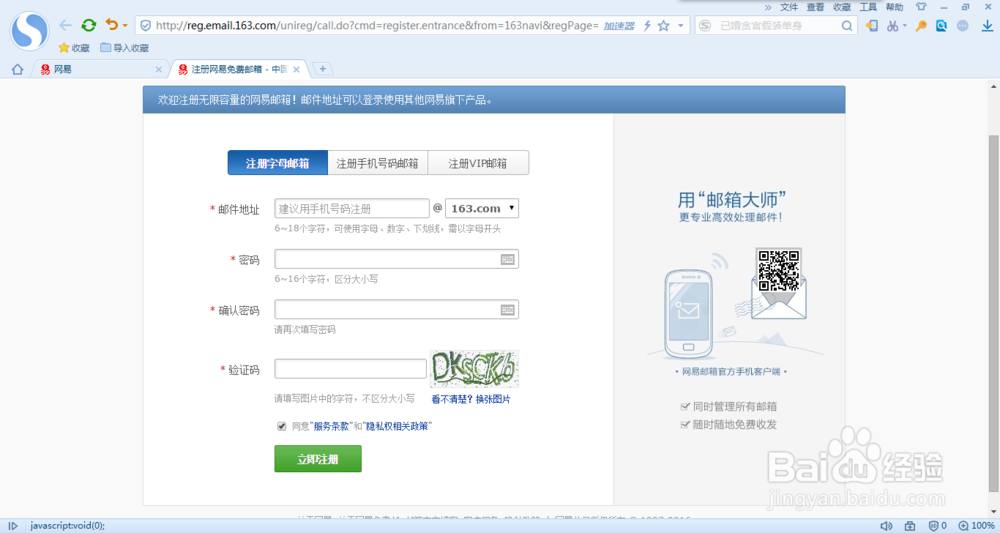Select the 注册VIP邮箱 tab
The height and width of the screenshot is (533, 1000).
pyautogui.click(x=478, y=163)
